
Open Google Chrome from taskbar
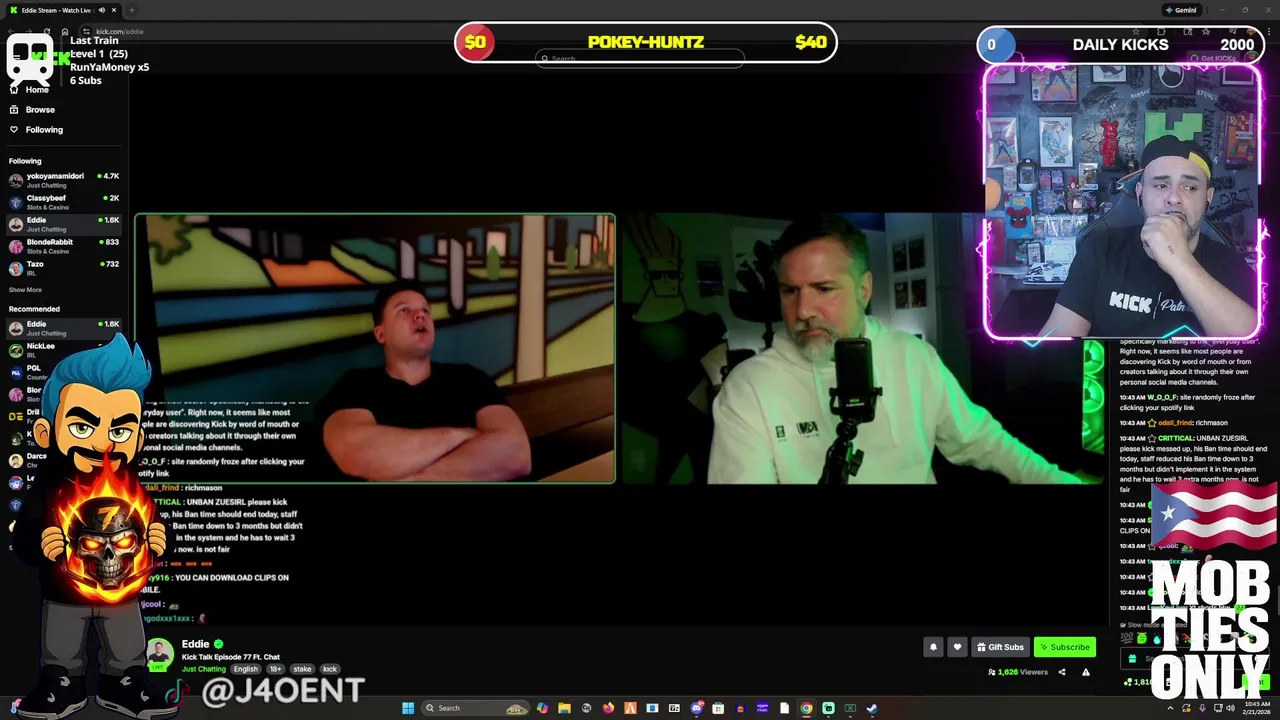pos(806,708)
